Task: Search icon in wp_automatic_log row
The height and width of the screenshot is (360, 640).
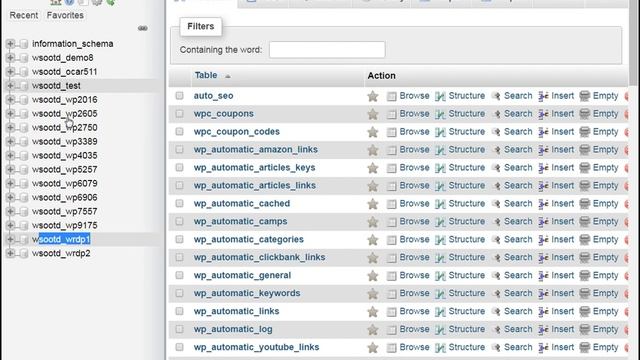Action: 496,330
